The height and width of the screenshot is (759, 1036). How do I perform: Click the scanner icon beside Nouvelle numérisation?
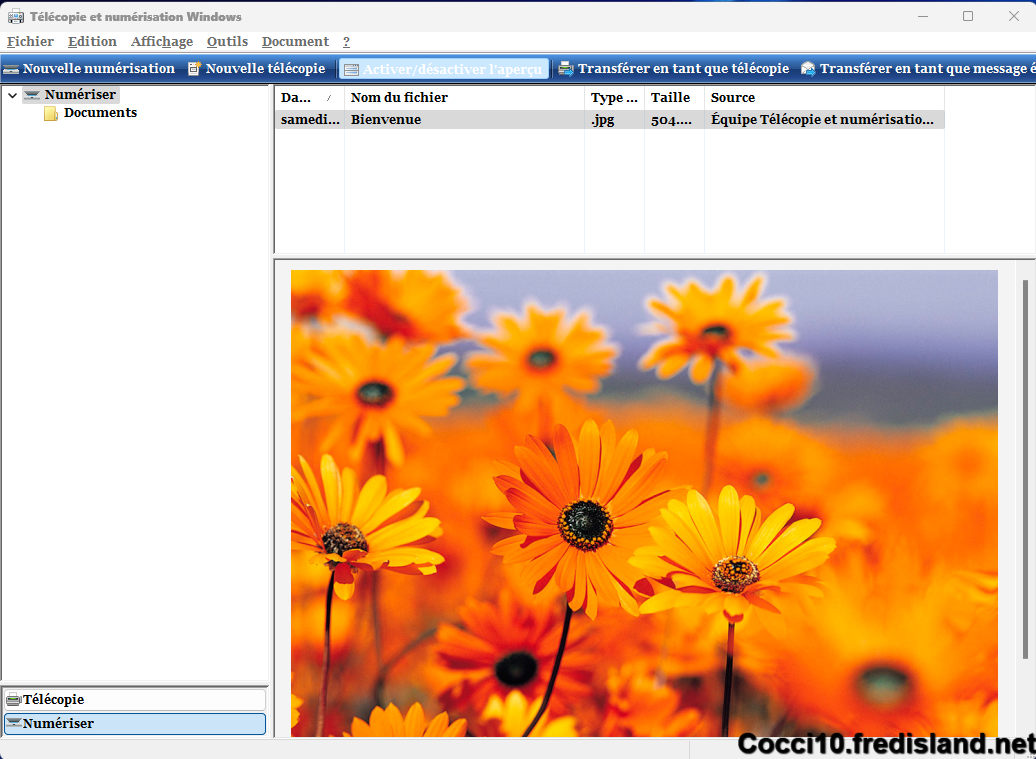pyautogui.click(x=11, y=69)
